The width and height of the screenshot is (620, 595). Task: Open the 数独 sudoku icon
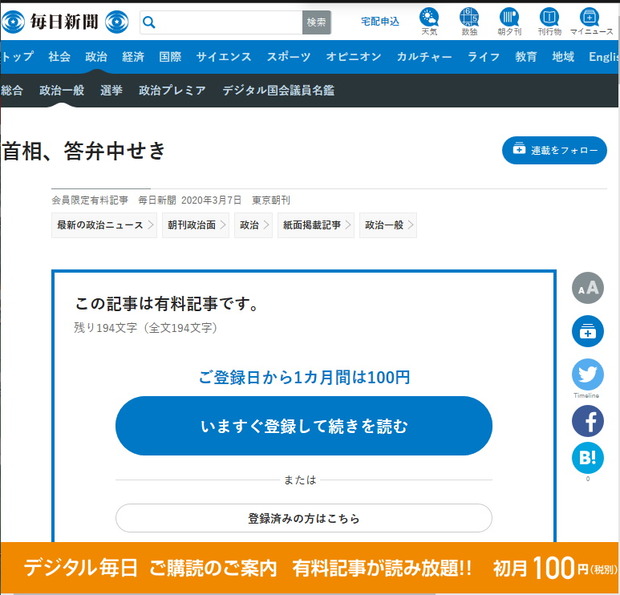[x=469, y=22]
